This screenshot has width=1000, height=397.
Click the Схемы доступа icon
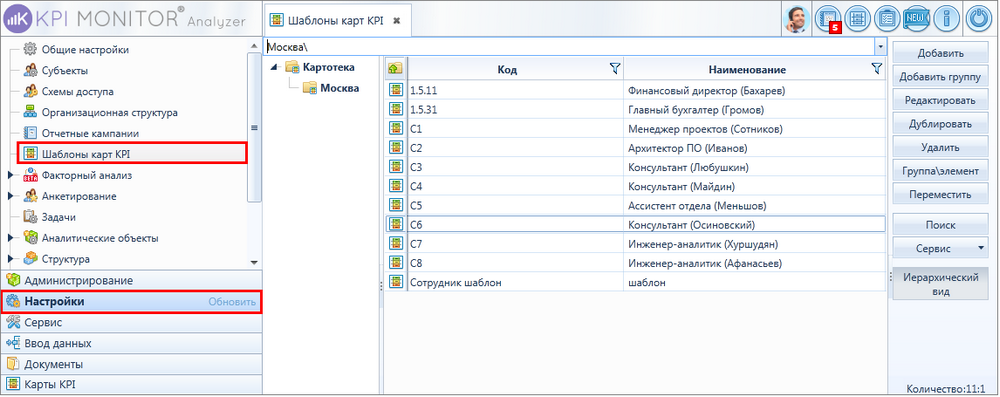coord(30,91)
